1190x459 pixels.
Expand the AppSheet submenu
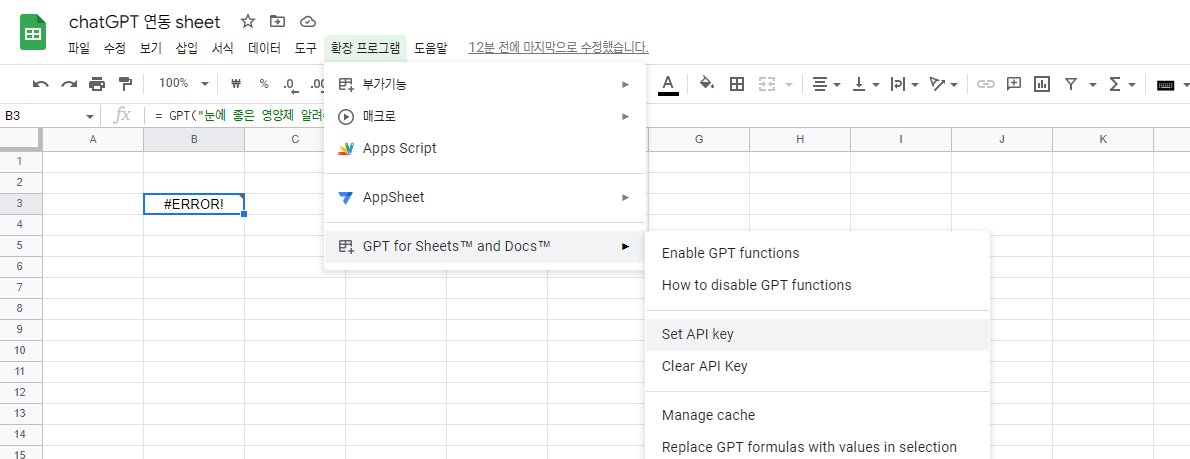(484, 197)
